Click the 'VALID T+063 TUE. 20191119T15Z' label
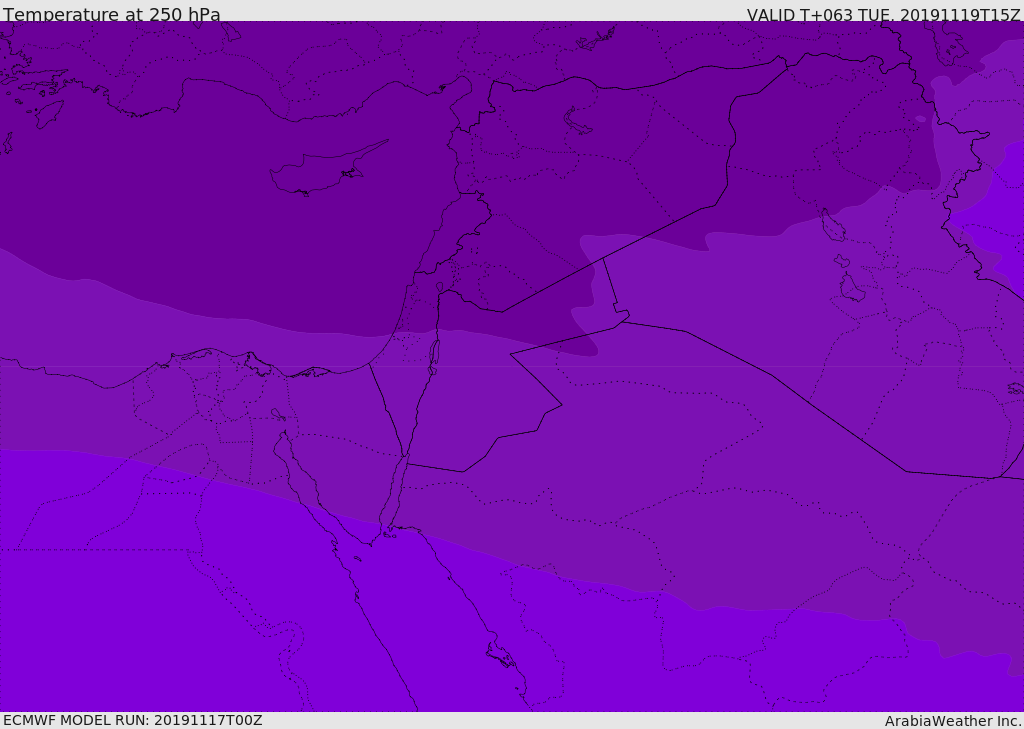The width and height of the screenshot is (1024, 729). tap(884, 14)
